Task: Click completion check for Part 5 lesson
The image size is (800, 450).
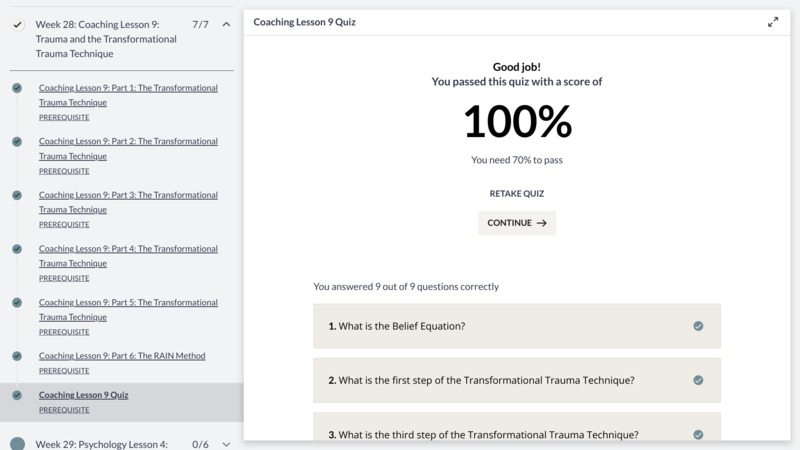Action: (17, 302)
